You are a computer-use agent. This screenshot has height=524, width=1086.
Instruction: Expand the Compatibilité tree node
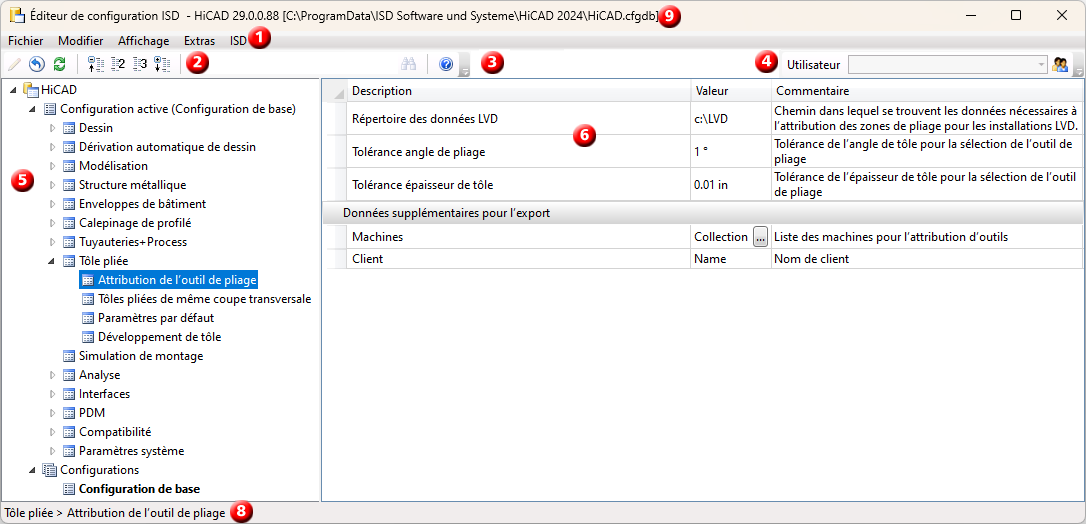[53, 432]
